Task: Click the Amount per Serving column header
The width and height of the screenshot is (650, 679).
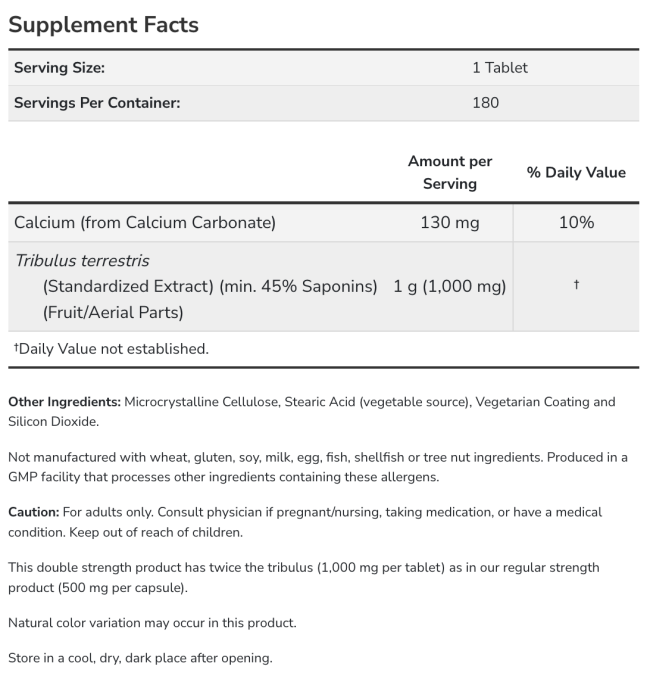Action: click(450, 172)
